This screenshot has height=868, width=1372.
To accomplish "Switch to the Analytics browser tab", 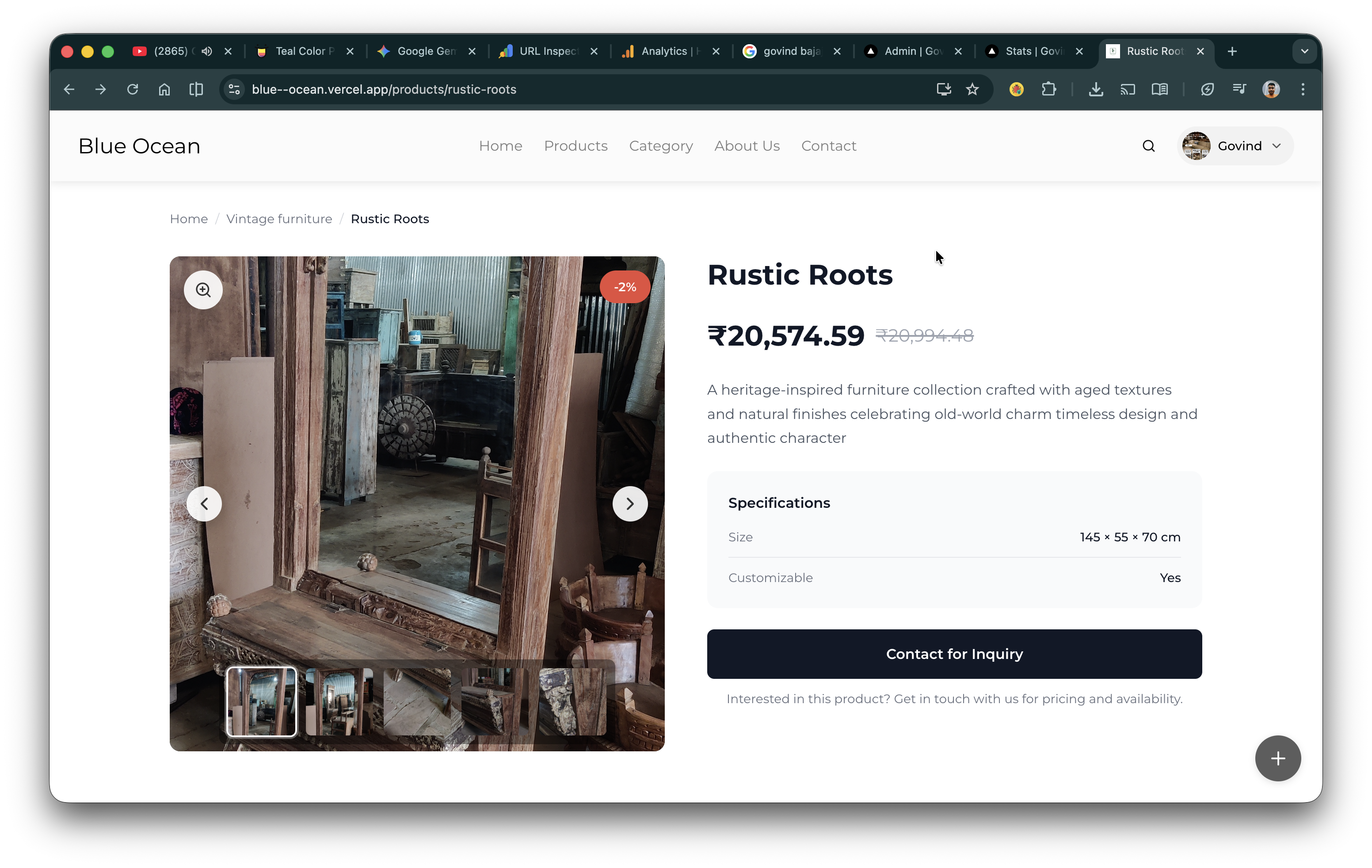I will [x=664, y=51].
